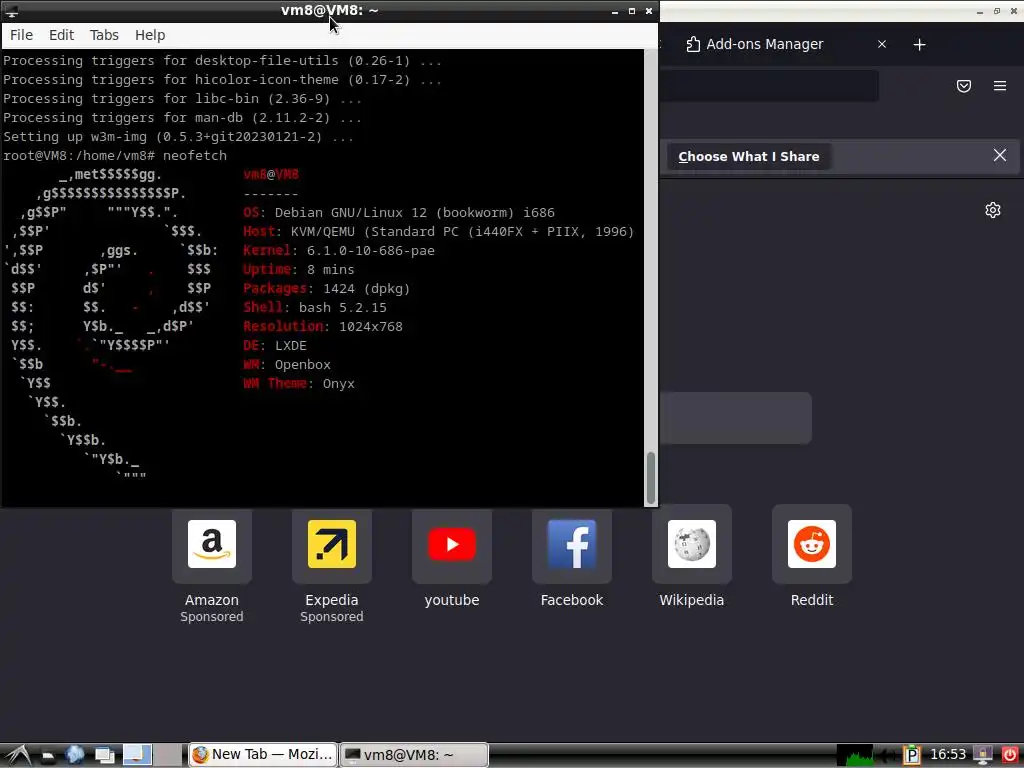The height and width of the screenshot is (768, 1024).
Task: Open the Help menu in terminal
Action: pyautogui.click(x=150, y=35)
